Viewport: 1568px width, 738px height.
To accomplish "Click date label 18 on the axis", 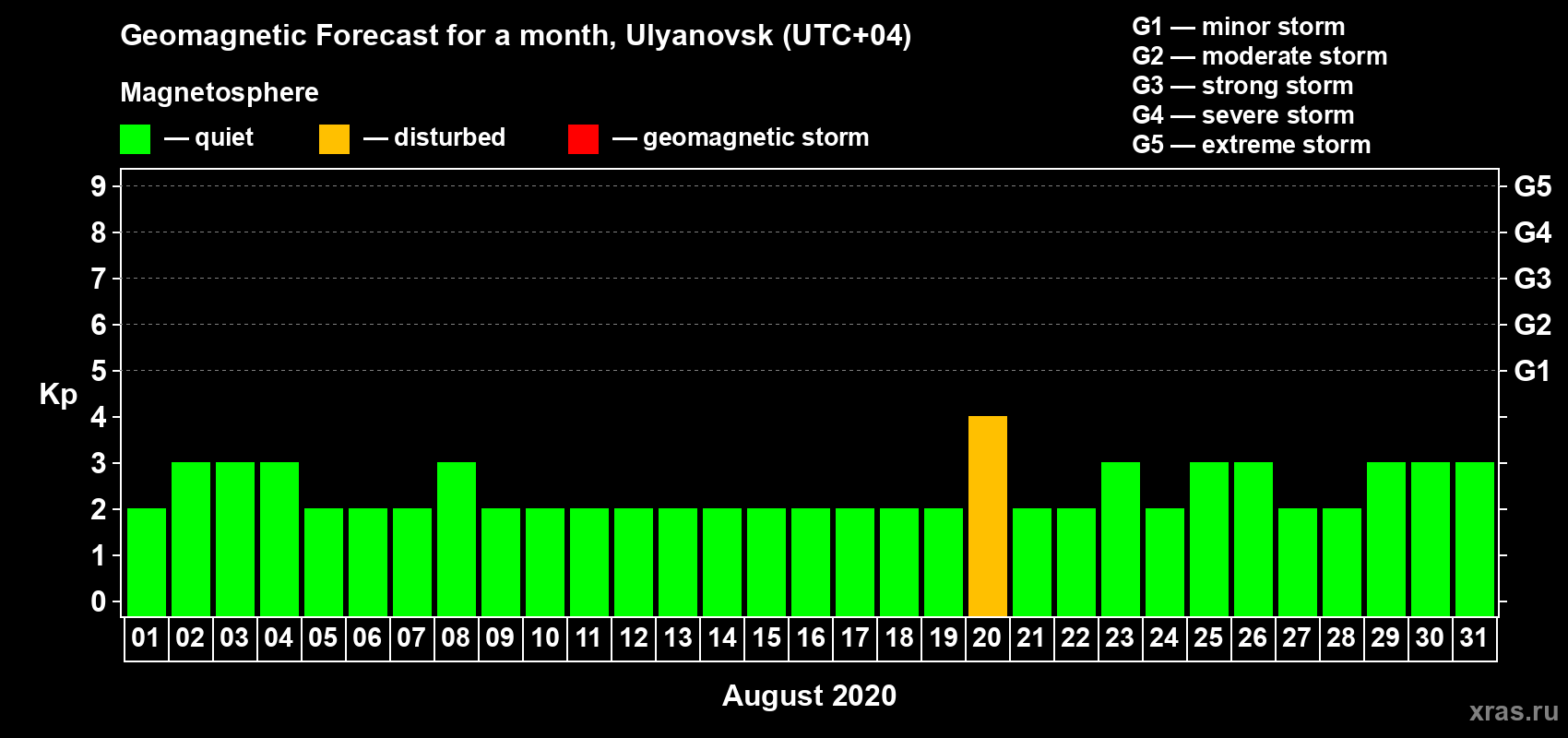I will click(x=898, y=637).
